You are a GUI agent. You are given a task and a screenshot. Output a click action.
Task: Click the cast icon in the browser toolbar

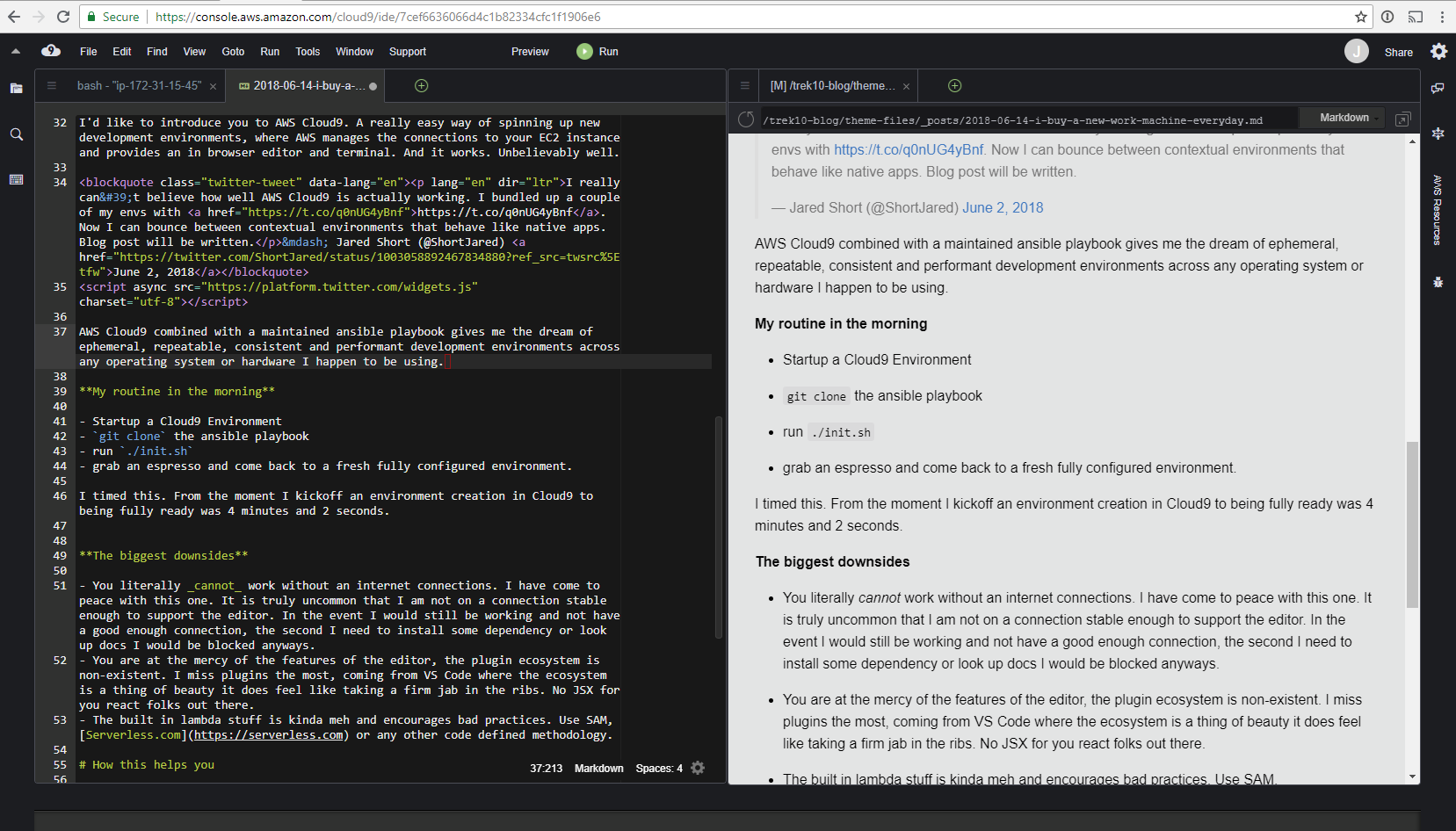pyautogui.click(x=1415, y=17)
